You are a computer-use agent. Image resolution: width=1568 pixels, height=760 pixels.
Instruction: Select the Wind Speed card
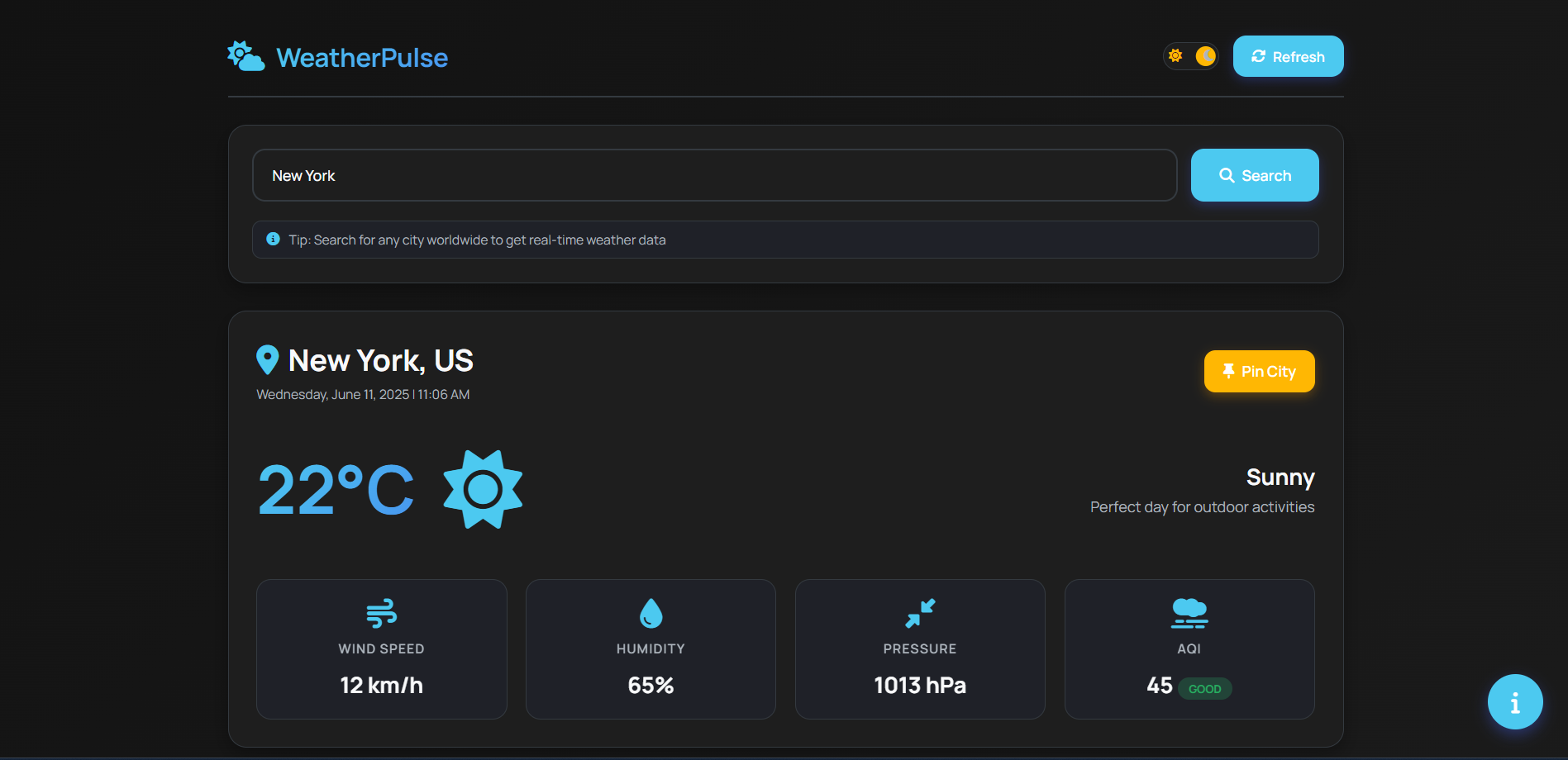(381, 649)
